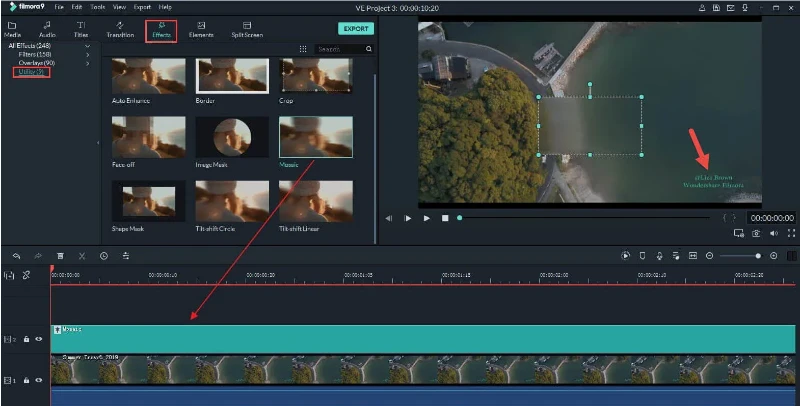Open the message envelope icon
Screen dimensions: 800x406
pyautogui.click(x=731, y=8)
